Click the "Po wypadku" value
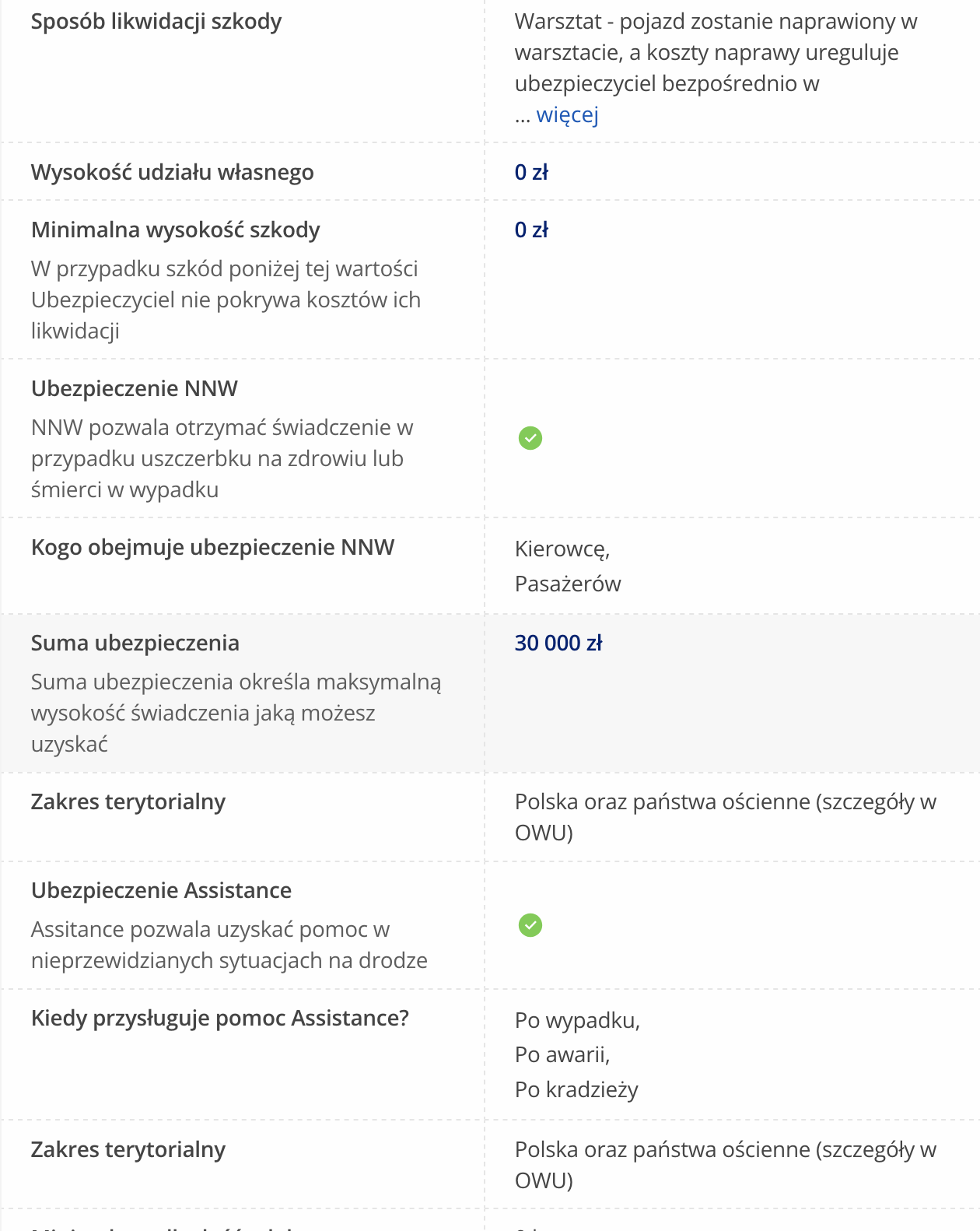Screen dimensions: 980x1231 click(x=577, y=1020)
